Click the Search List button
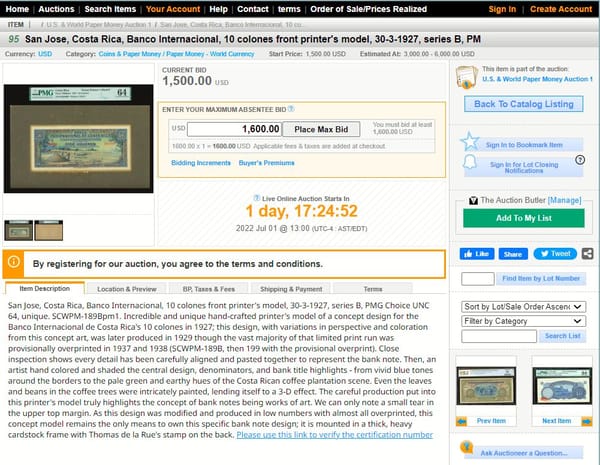The width and height of the screenshot is (600, 465). point(562,336)
